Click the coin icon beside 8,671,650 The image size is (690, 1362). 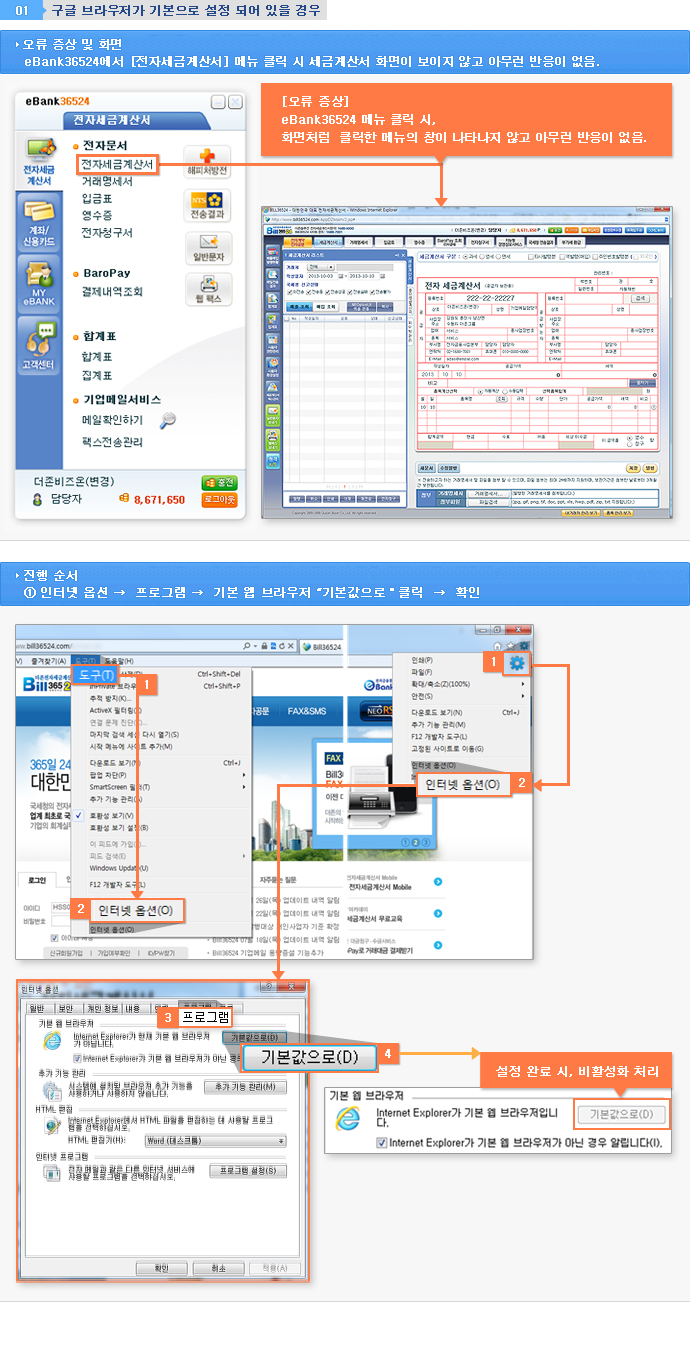click(x=123, y=498)
